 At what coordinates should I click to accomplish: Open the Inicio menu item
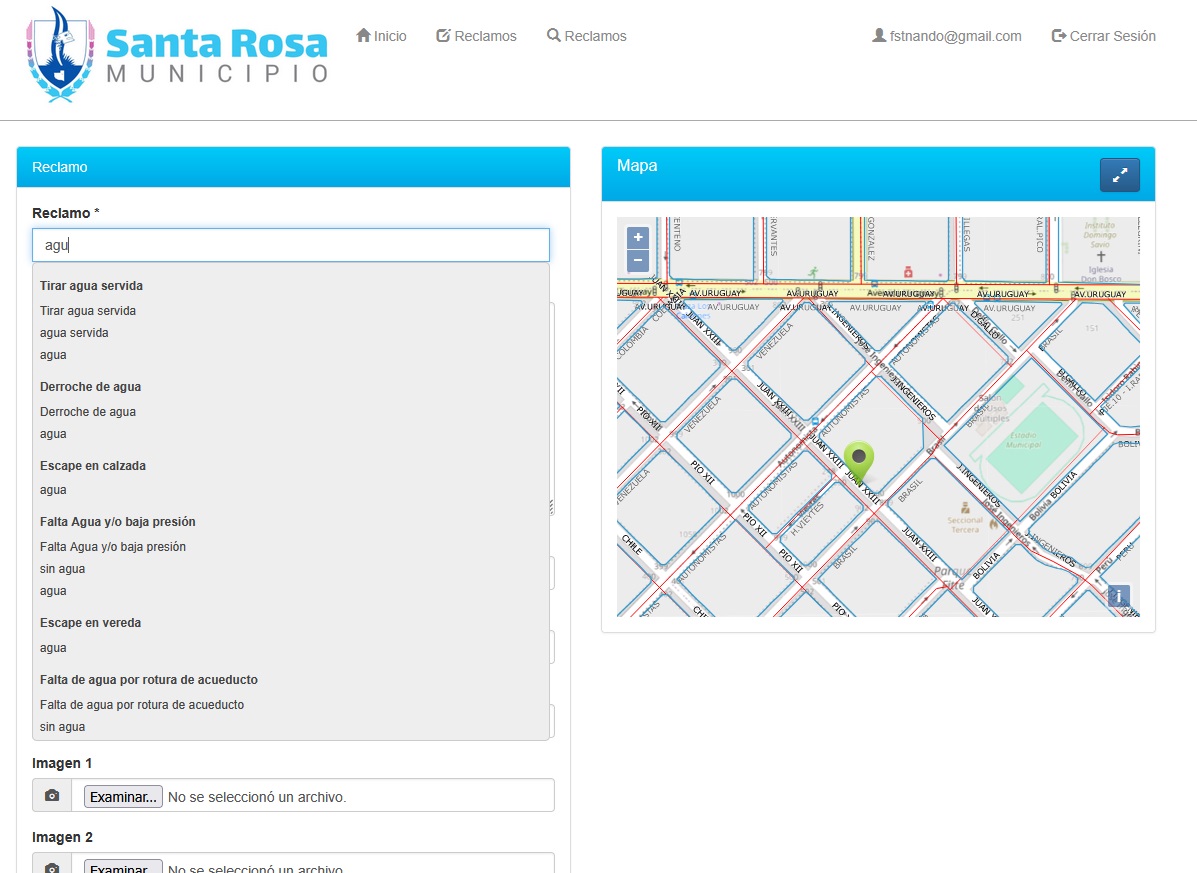382,35
